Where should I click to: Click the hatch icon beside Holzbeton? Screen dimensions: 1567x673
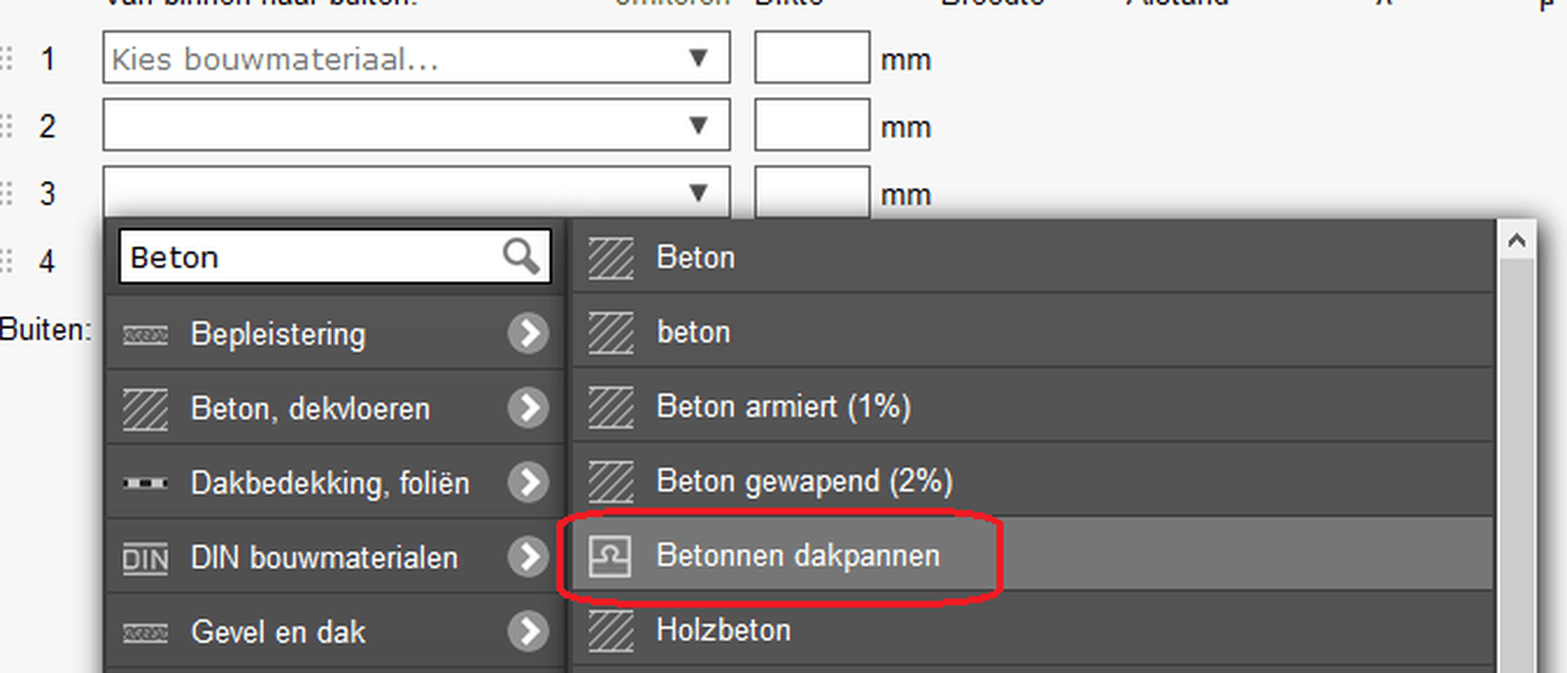click(610, 630)
